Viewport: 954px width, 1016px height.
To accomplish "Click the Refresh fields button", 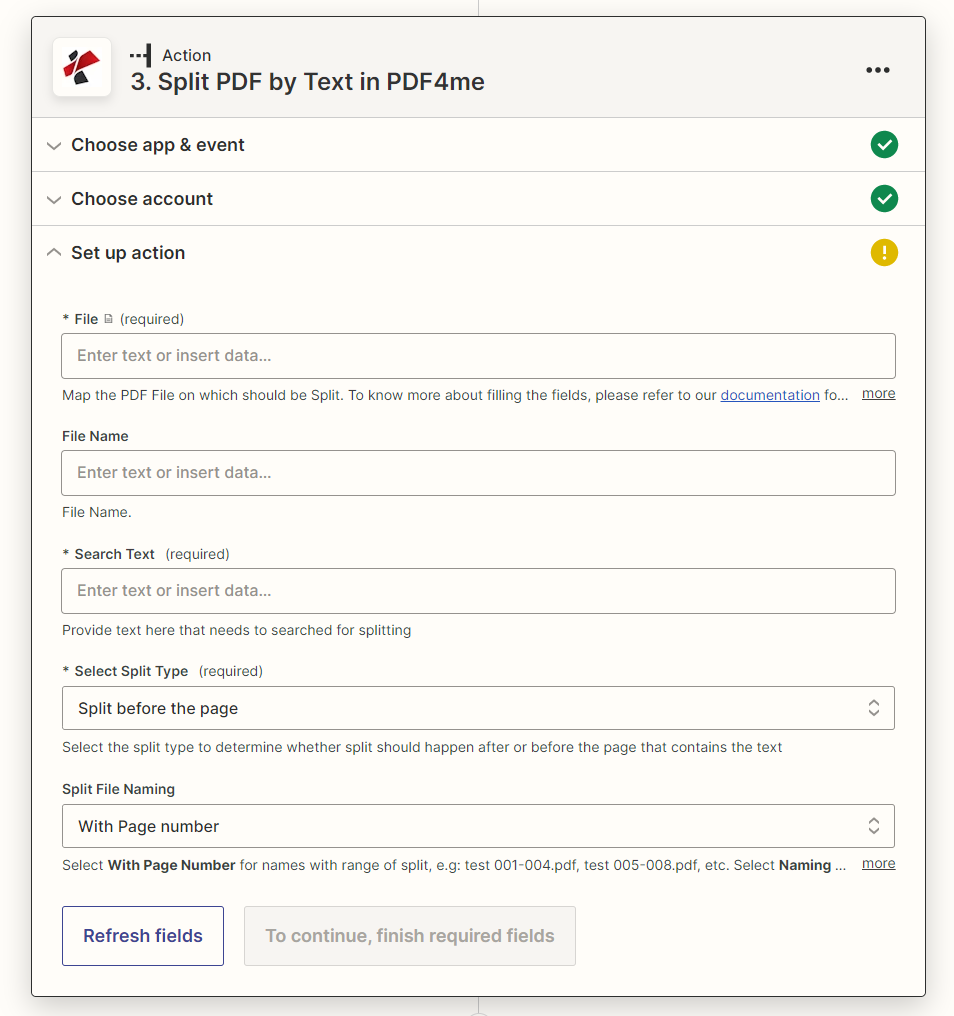I will (142, 935).
